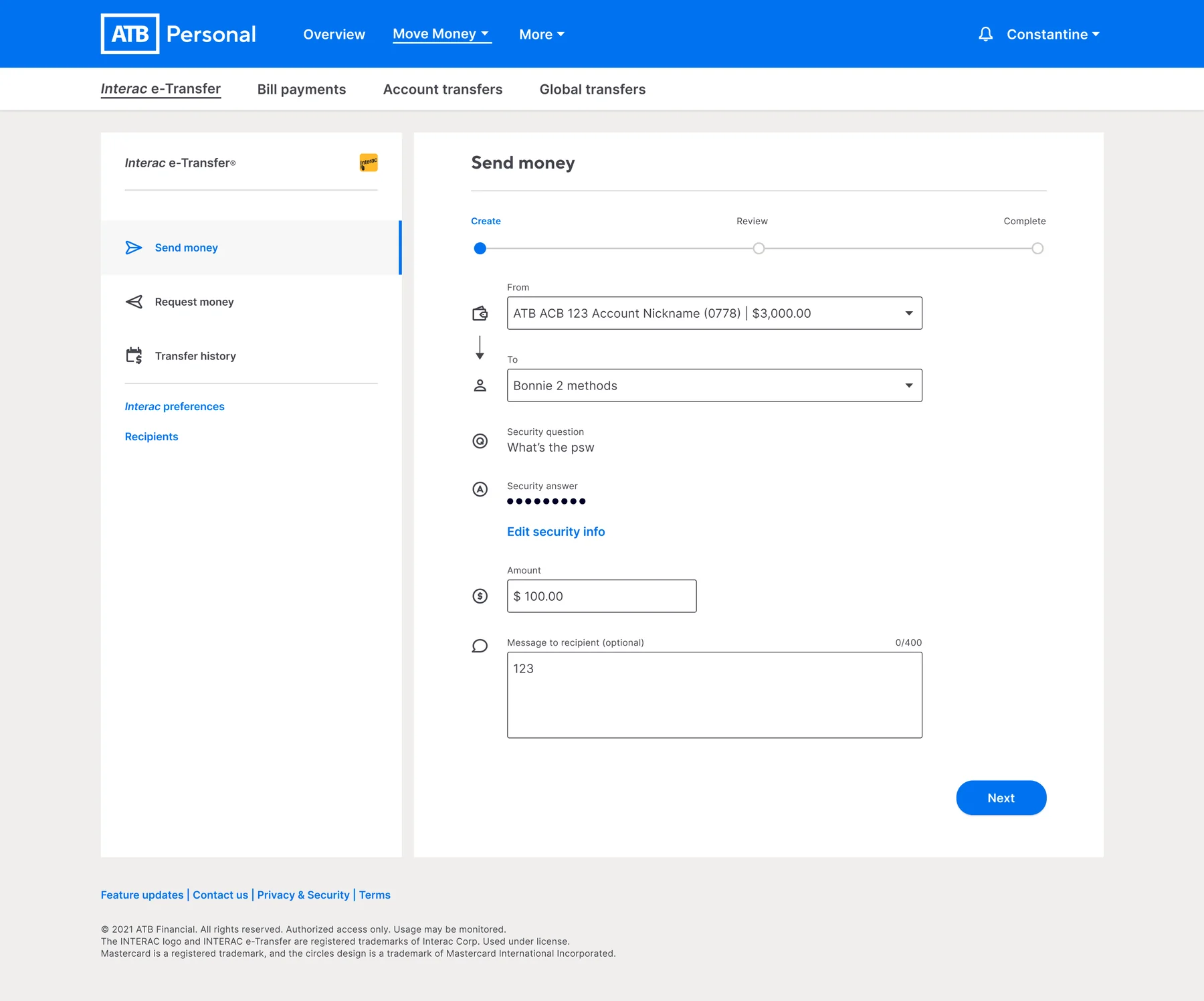1204x1001 pixels.
Task: Open the Recipients link
Action: (x=152, y=436)
